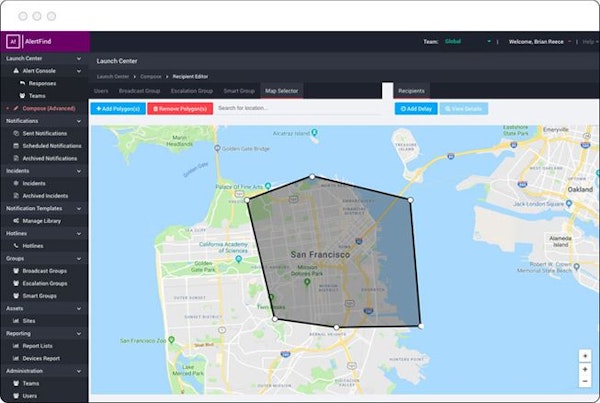Click the Devices Report chart icon

pyautogui.click(x=16, y=358)
